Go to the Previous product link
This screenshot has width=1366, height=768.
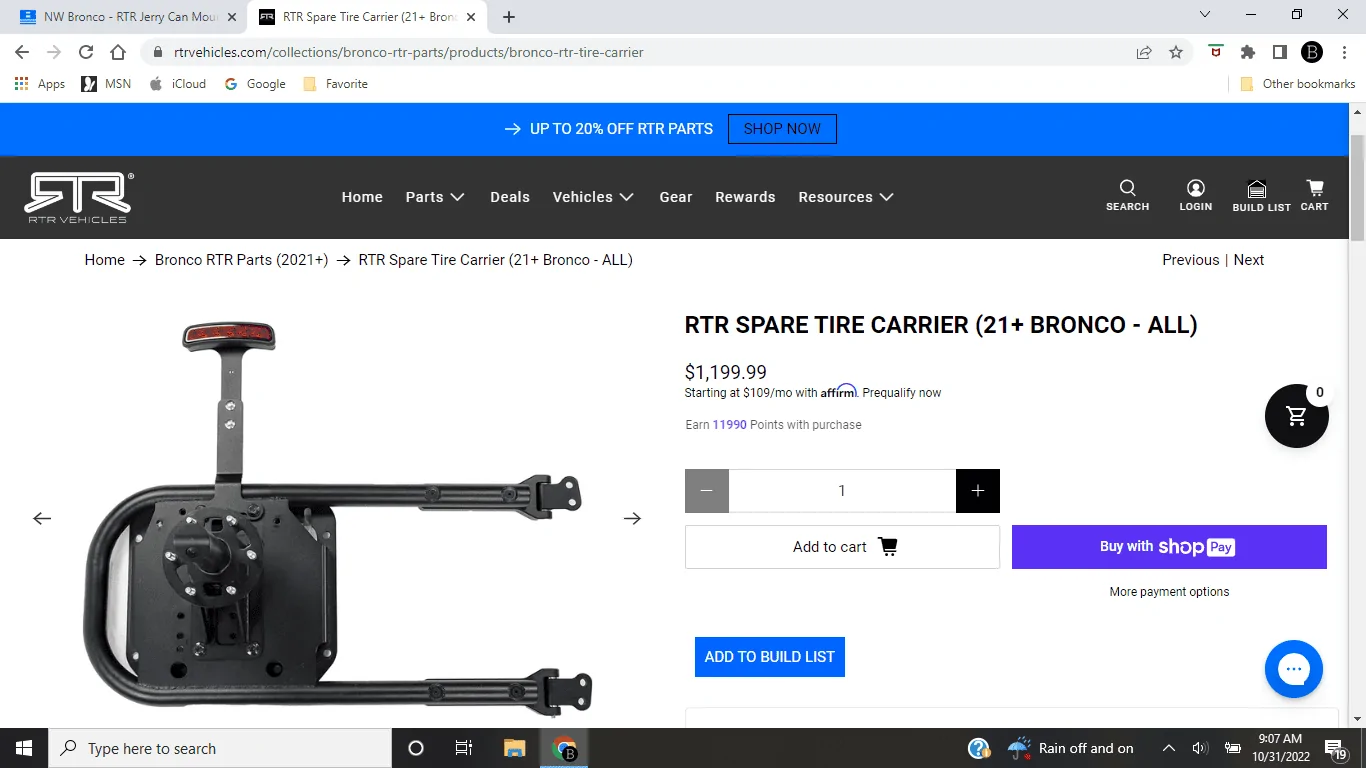click(1190, 260)
